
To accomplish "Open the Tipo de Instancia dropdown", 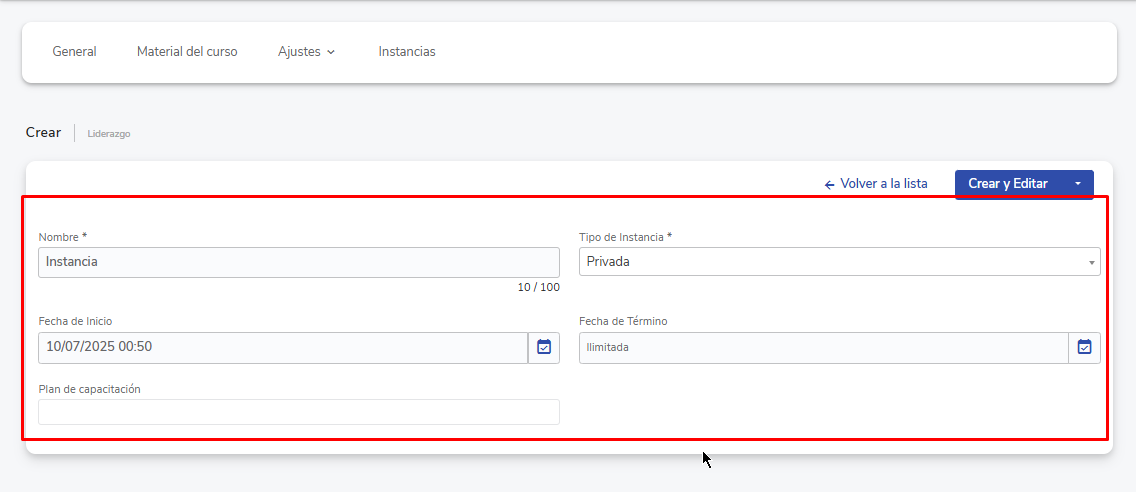I will click(x=840, y=262).
